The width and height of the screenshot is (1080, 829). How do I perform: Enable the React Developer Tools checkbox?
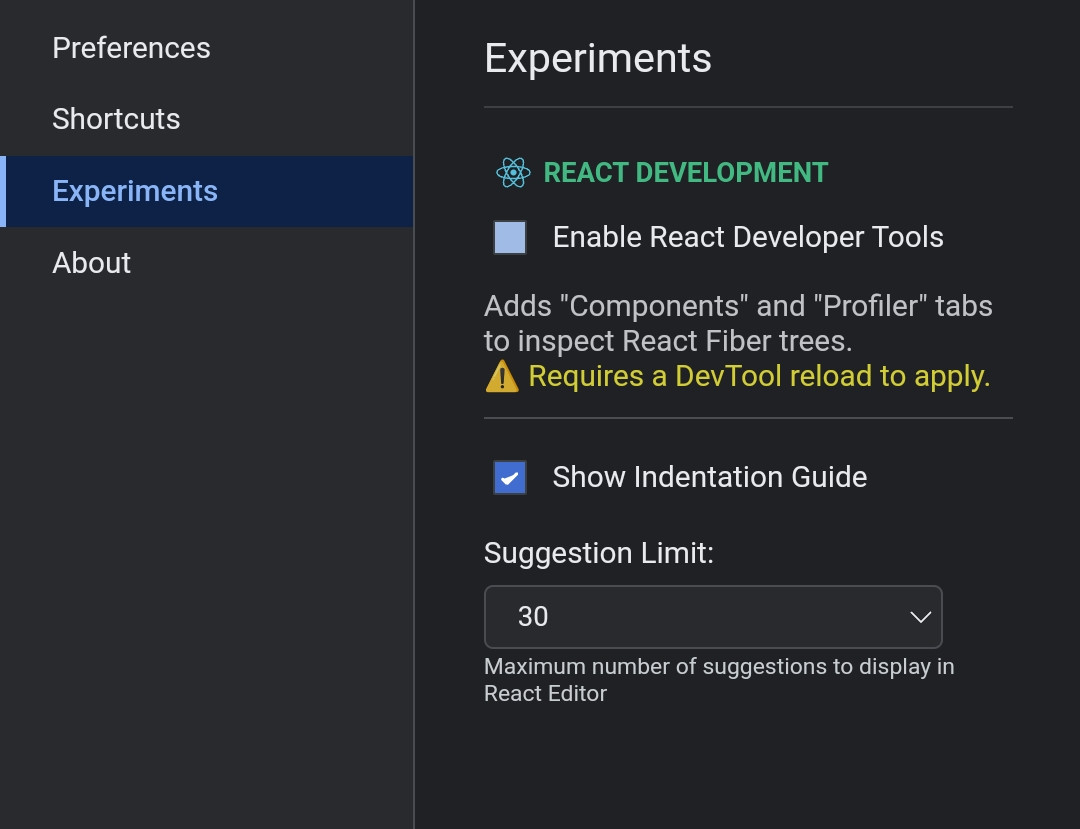[510, 238]
